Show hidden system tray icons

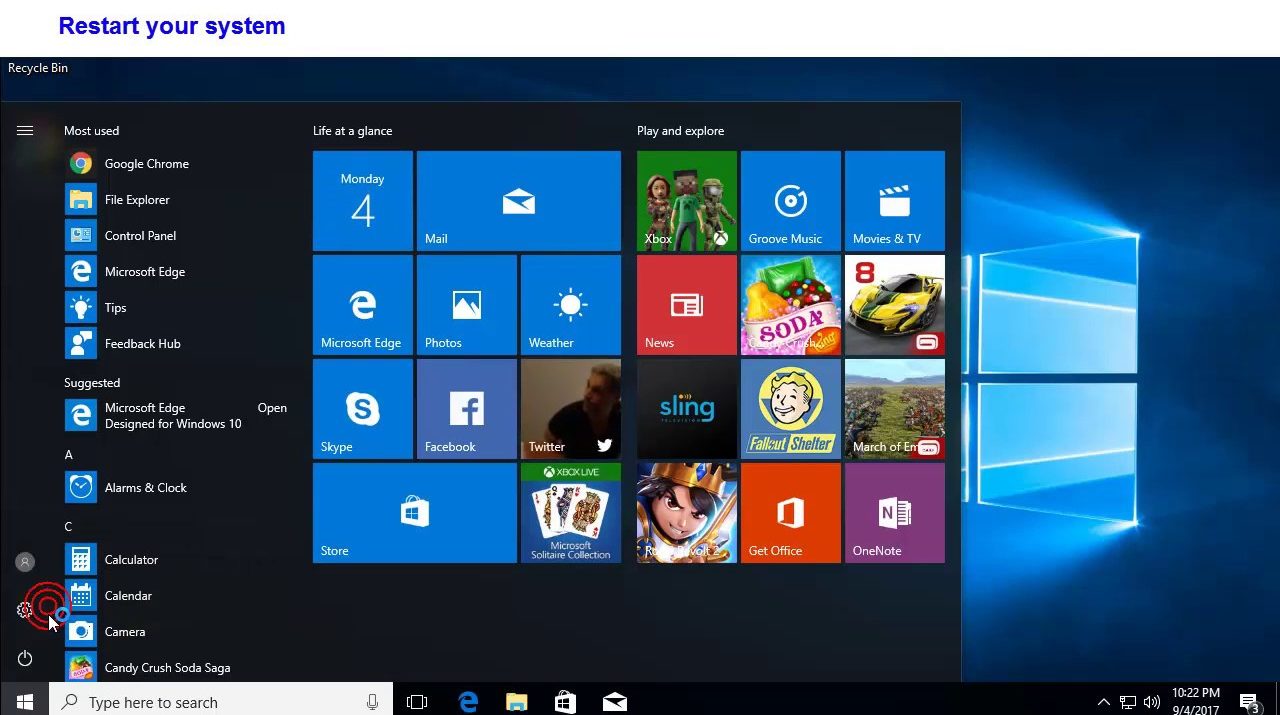tap(1103, 702)
